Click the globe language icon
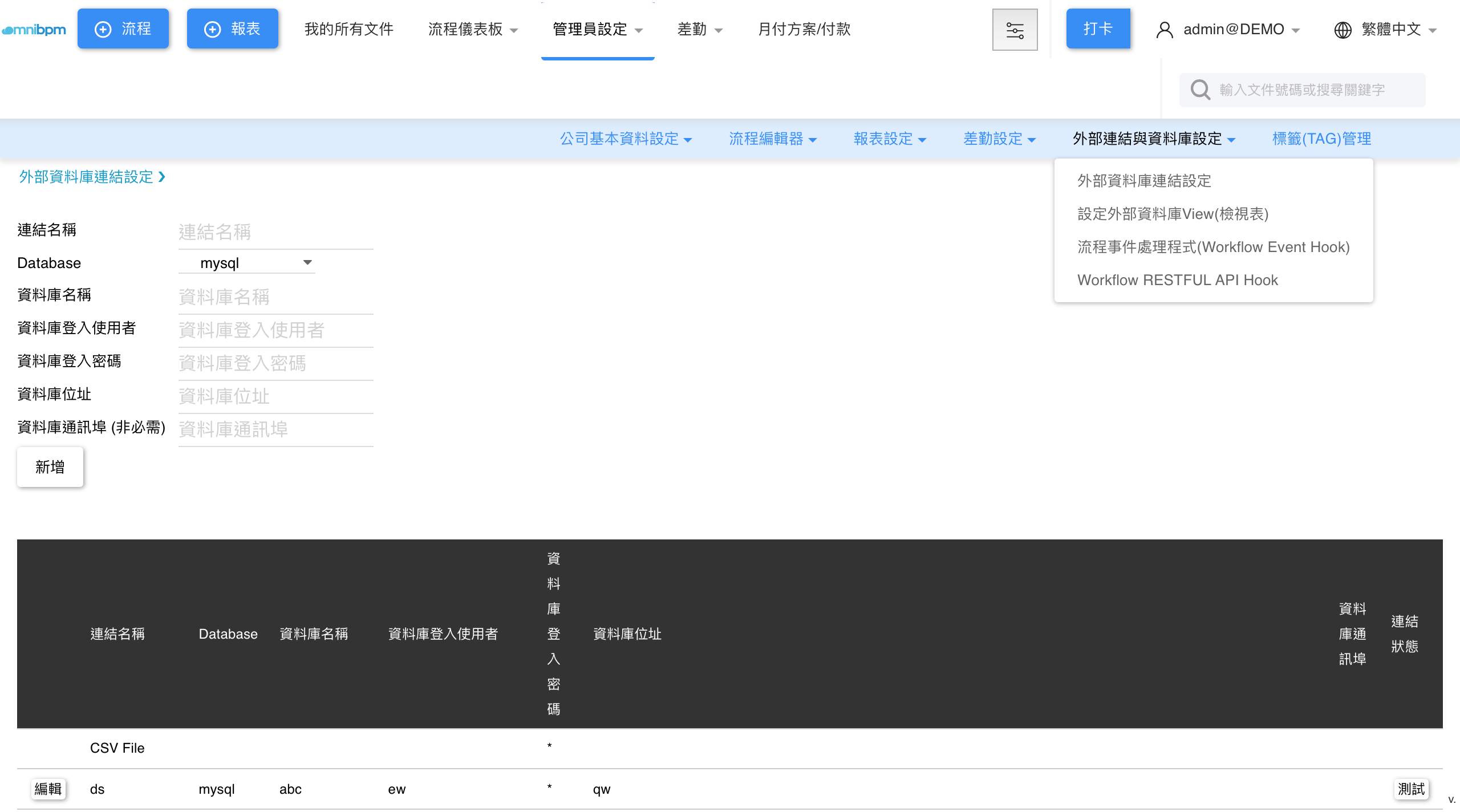1460x812 pixels. (1343, 30)
